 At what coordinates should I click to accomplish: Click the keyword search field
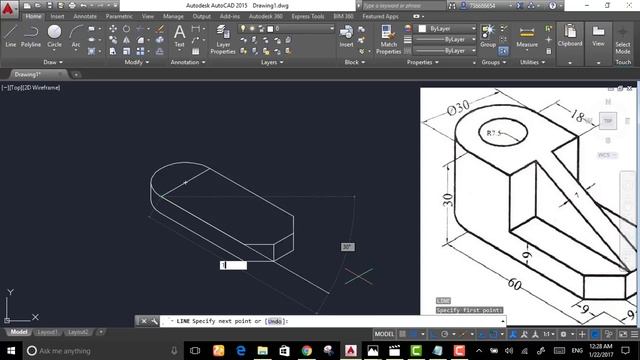pyautogui.click(x=403, y=6)
